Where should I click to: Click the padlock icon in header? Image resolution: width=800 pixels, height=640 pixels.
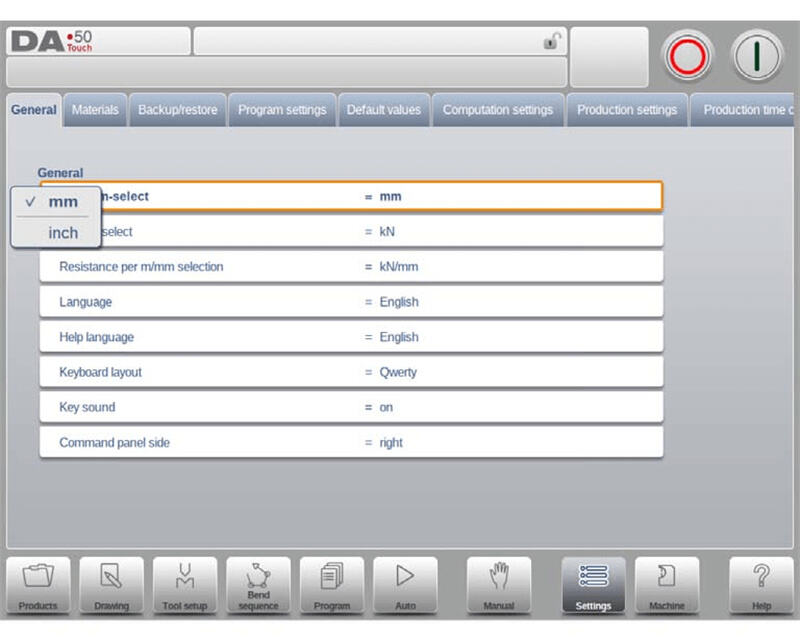[551, 42]
